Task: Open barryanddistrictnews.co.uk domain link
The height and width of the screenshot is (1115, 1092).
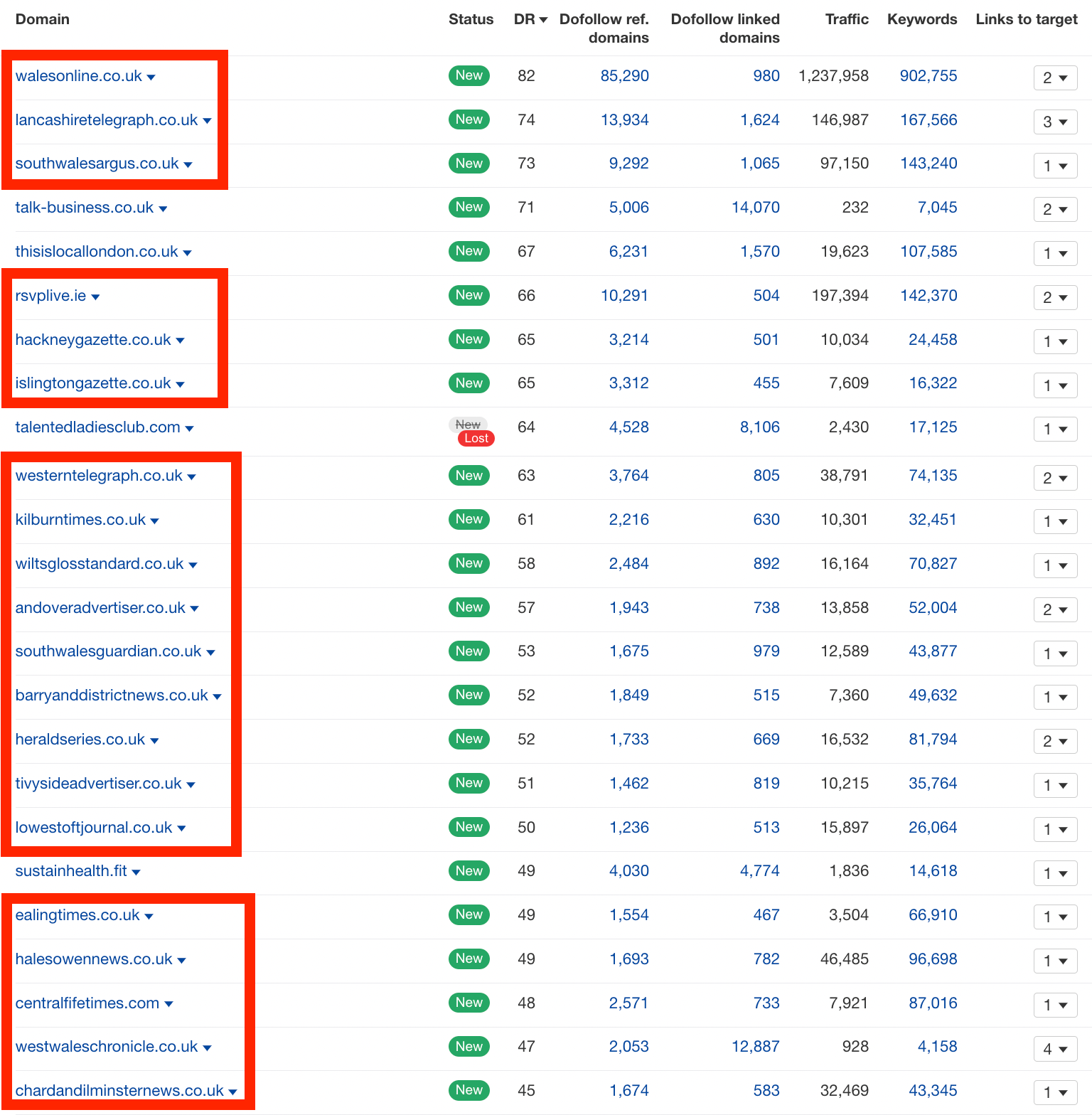Action: pos(112,695)
